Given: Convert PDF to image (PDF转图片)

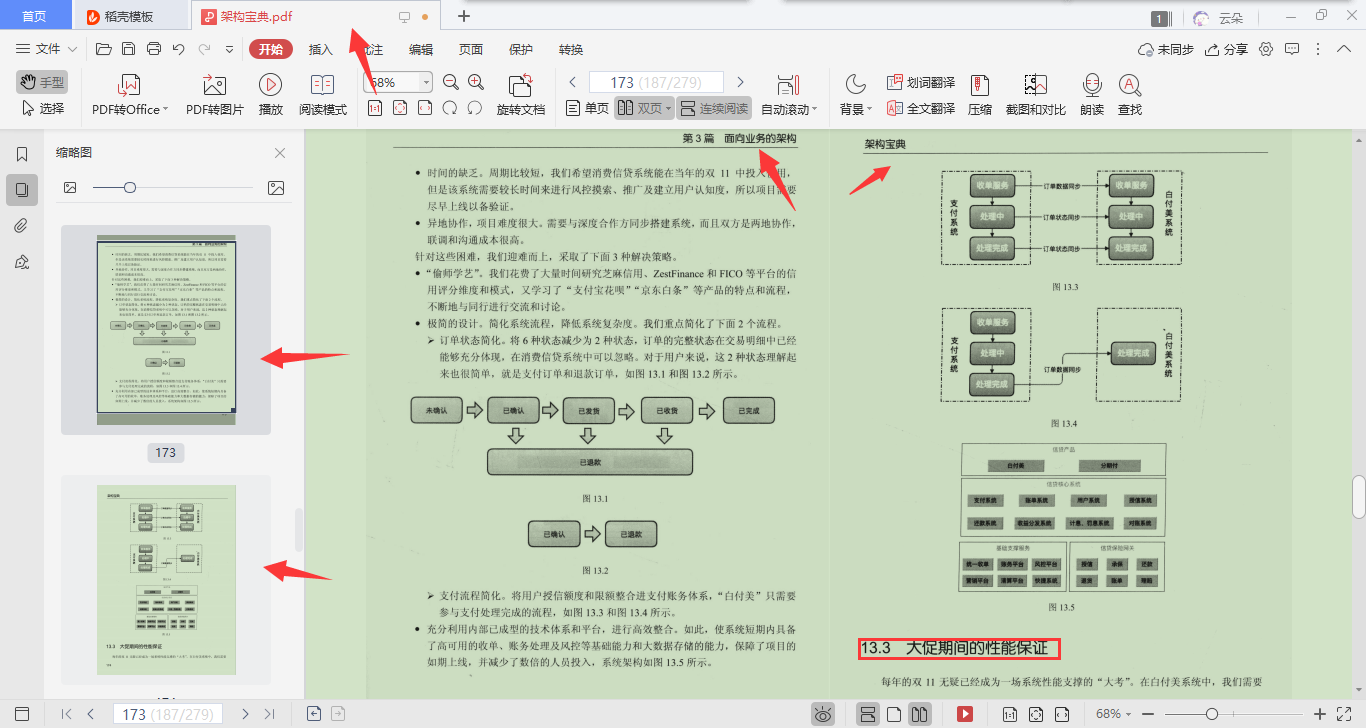Looking at the screenshot, I should (x=215, y=96).
